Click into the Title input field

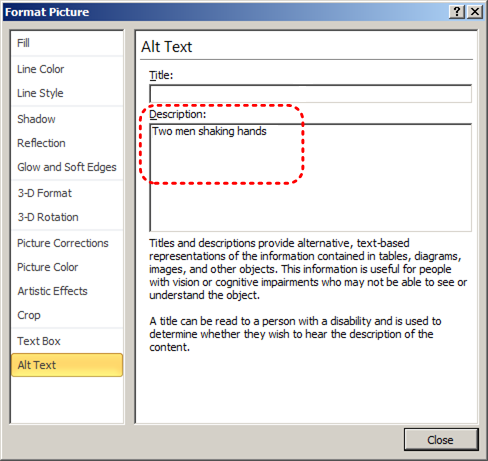click(310, 94)
